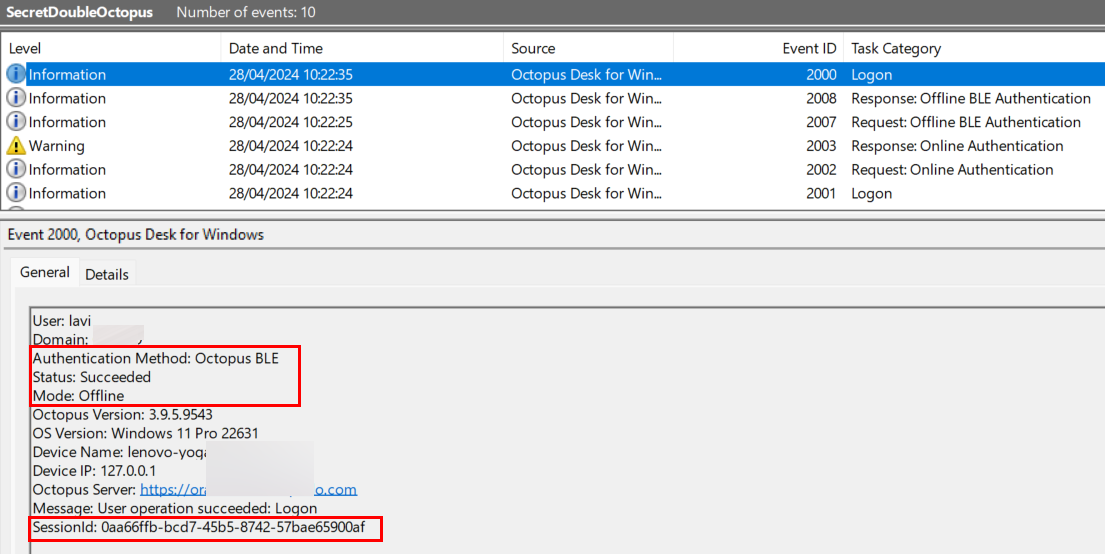The height and width of the screenshot is (554, 1105).
Task: Click Event ID cell 2003
Action: 821,146
